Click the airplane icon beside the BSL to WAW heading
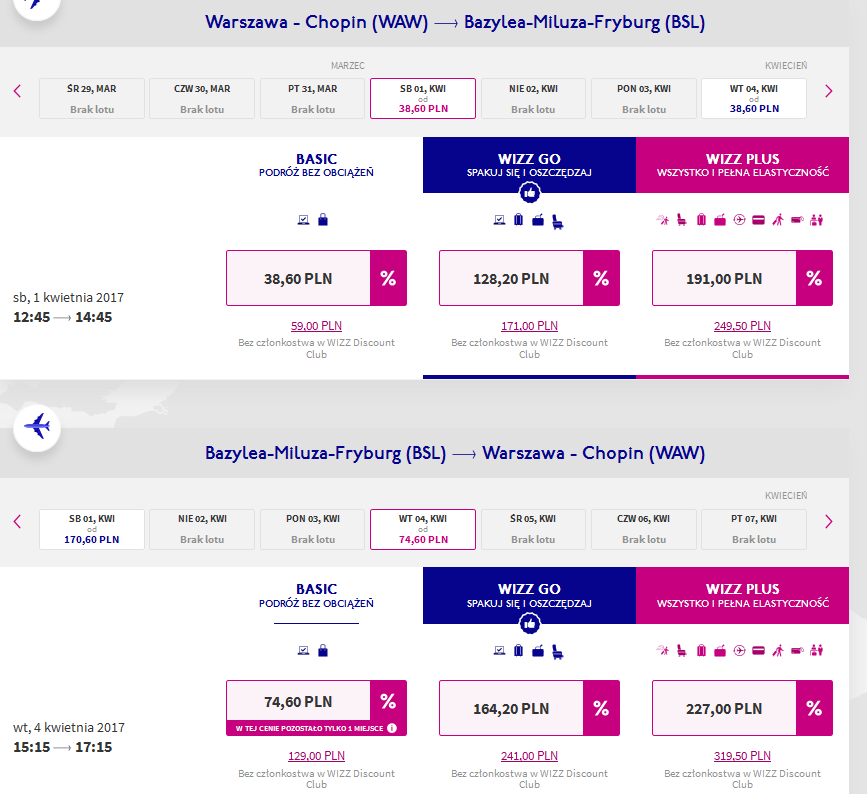Viewport: 867px width, 794px height. pyautogui.click(x=37, y=426)
